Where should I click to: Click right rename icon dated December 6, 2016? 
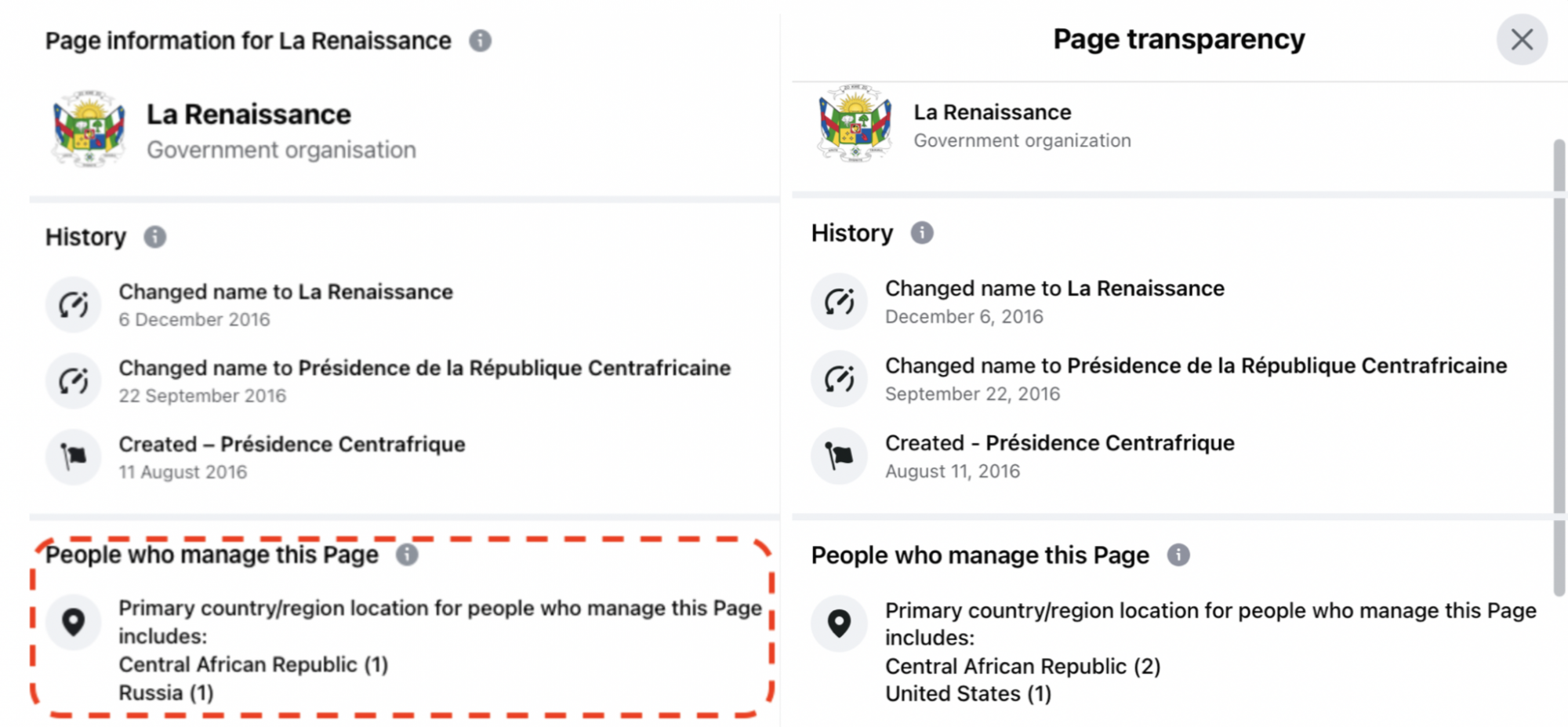pyautogui.click(x=840, y=301)
